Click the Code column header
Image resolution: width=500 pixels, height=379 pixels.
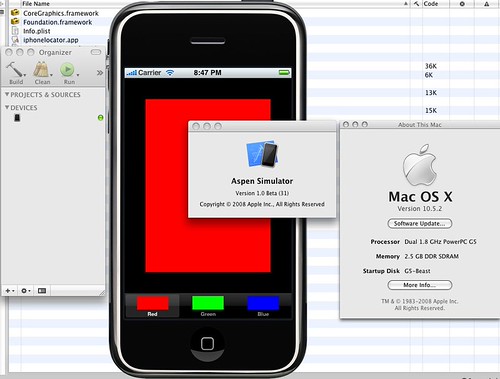(430, 4)
